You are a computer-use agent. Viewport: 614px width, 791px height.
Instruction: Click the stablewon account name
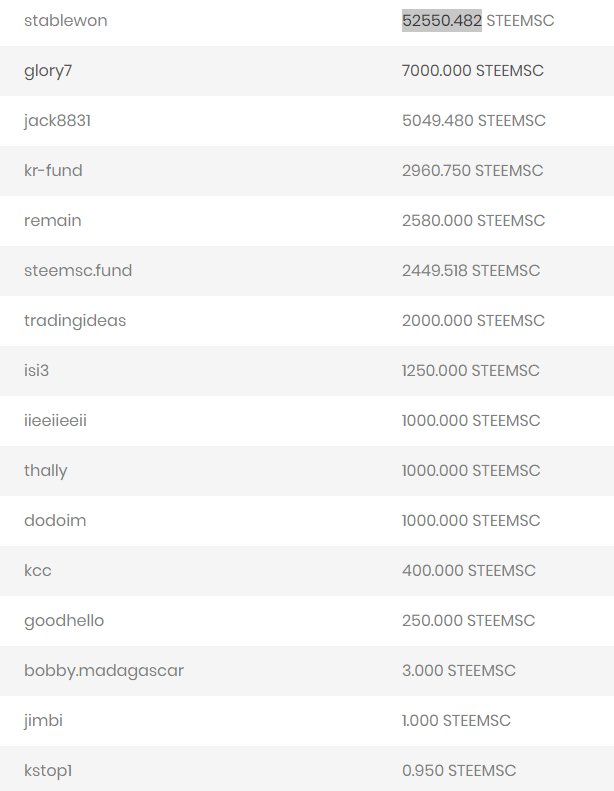pyautogui.click(x=66, y=21)
